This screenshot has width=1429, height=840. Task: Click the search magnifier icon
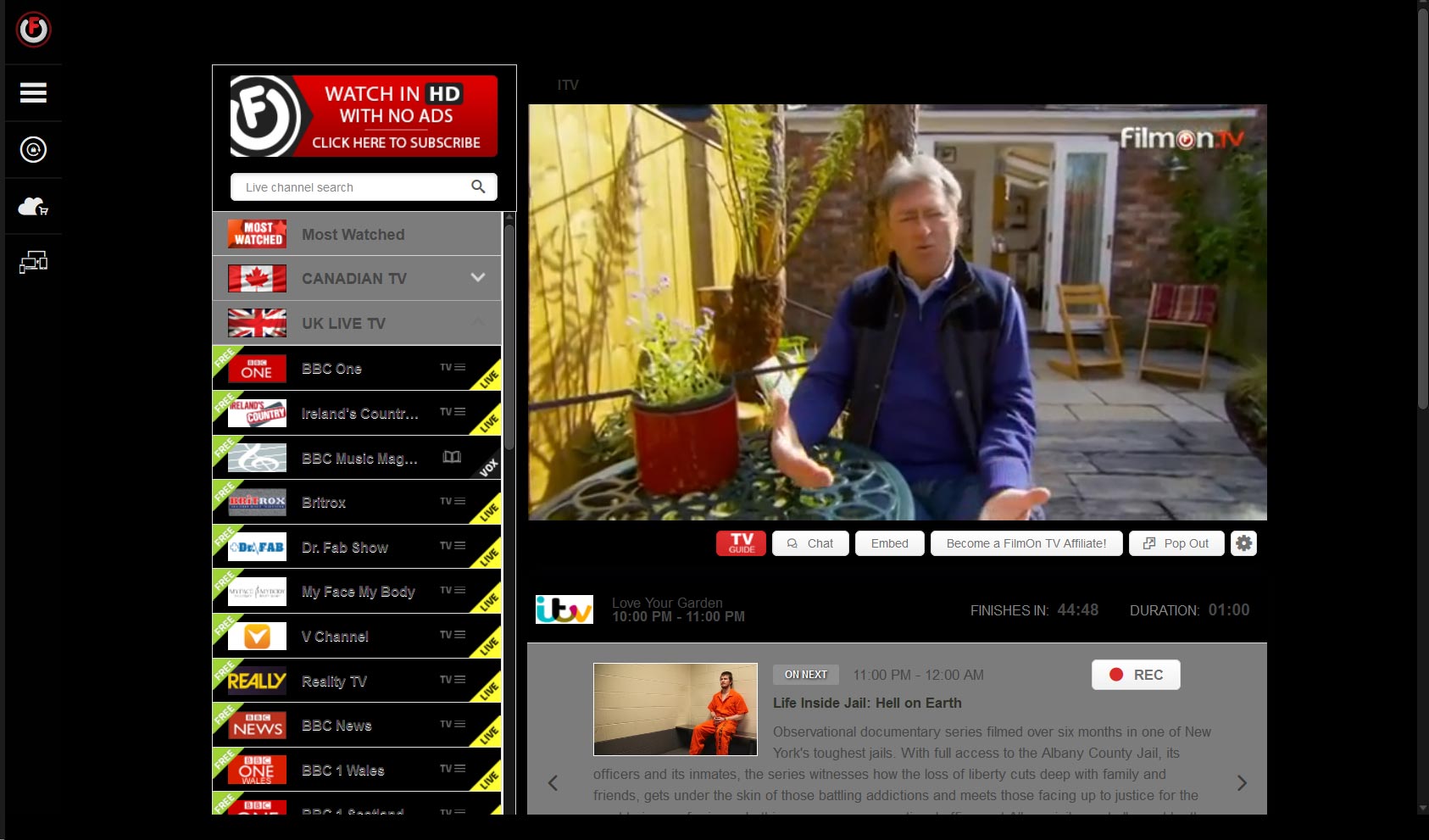[478, 186]
